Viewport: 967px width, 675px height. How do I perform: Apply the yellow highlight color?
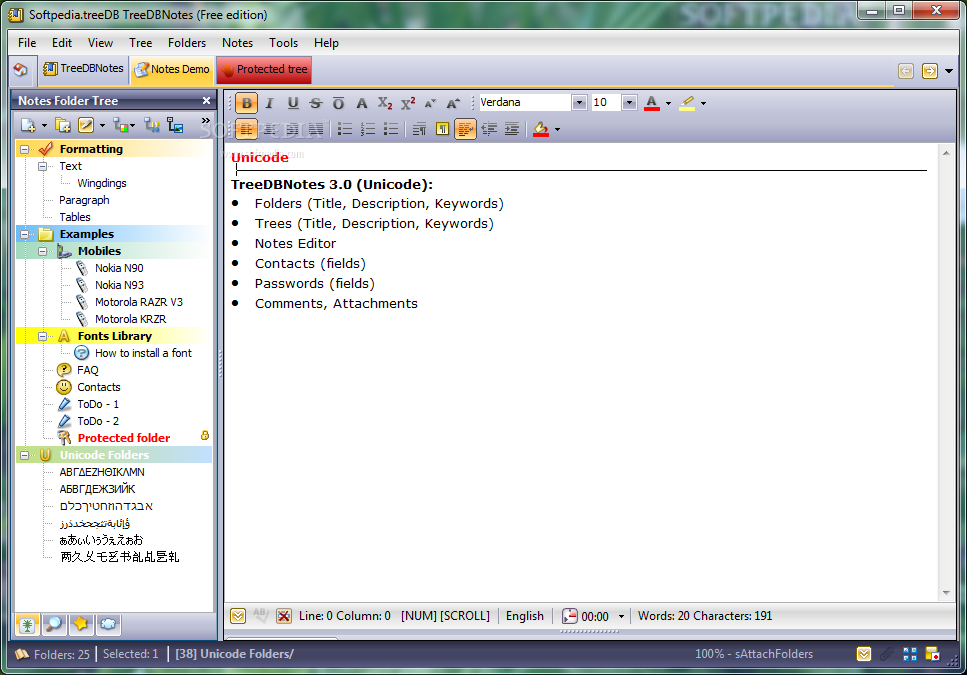pos(687,103)
